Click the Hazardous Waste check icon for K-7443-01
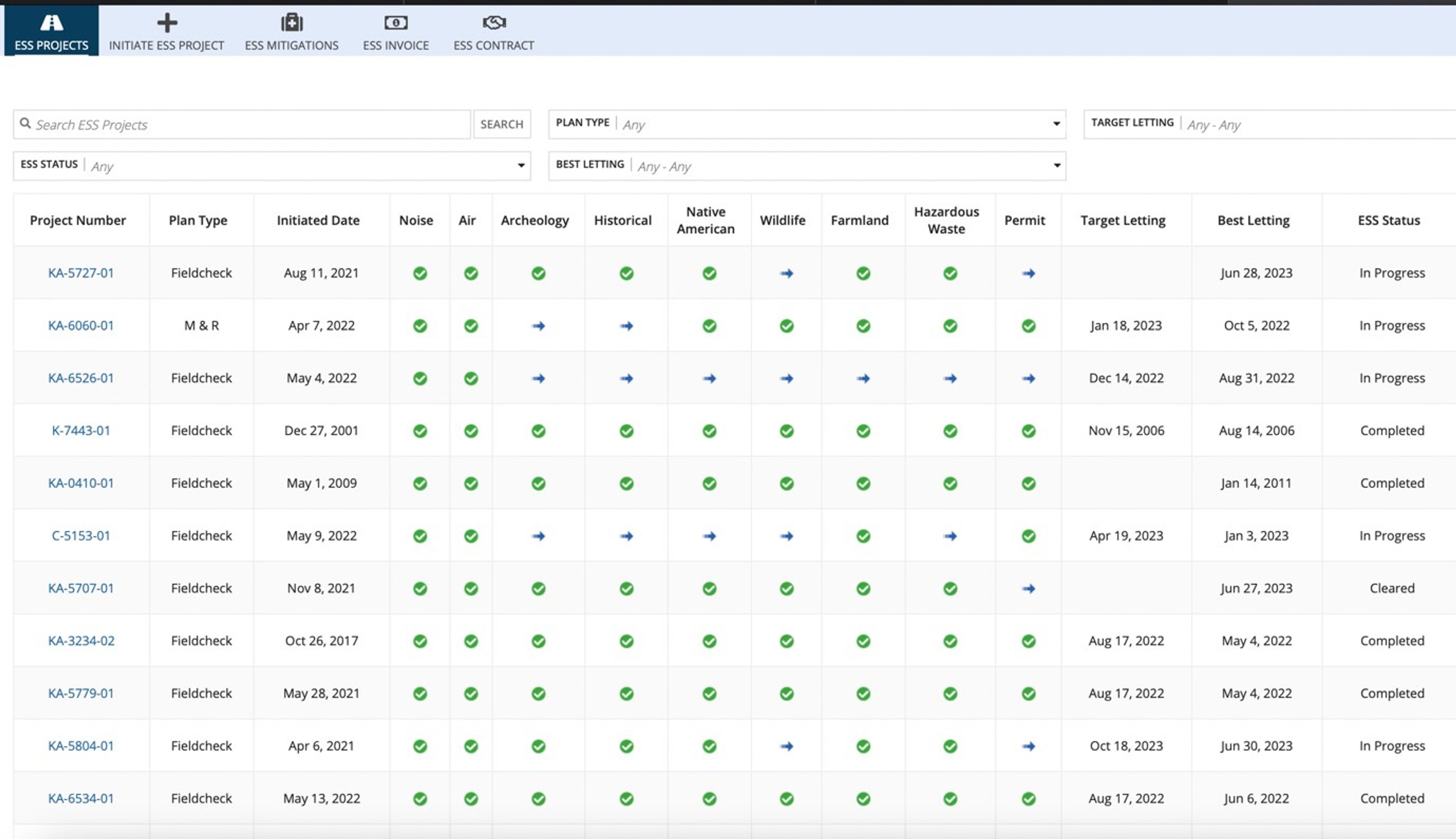The width and height of the screenshot is (1456, 839). 951,431
